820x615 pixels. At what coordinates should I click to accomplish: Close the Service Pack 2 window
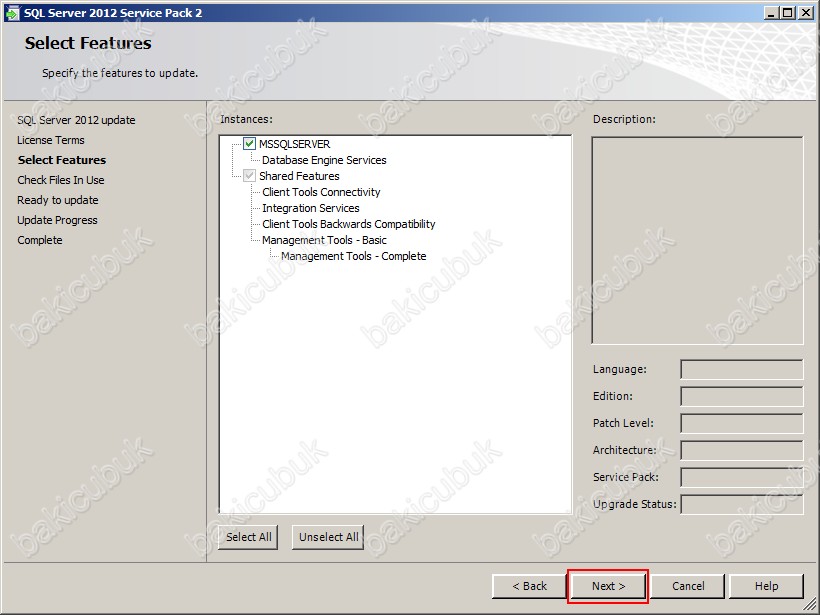click(806, 13)
